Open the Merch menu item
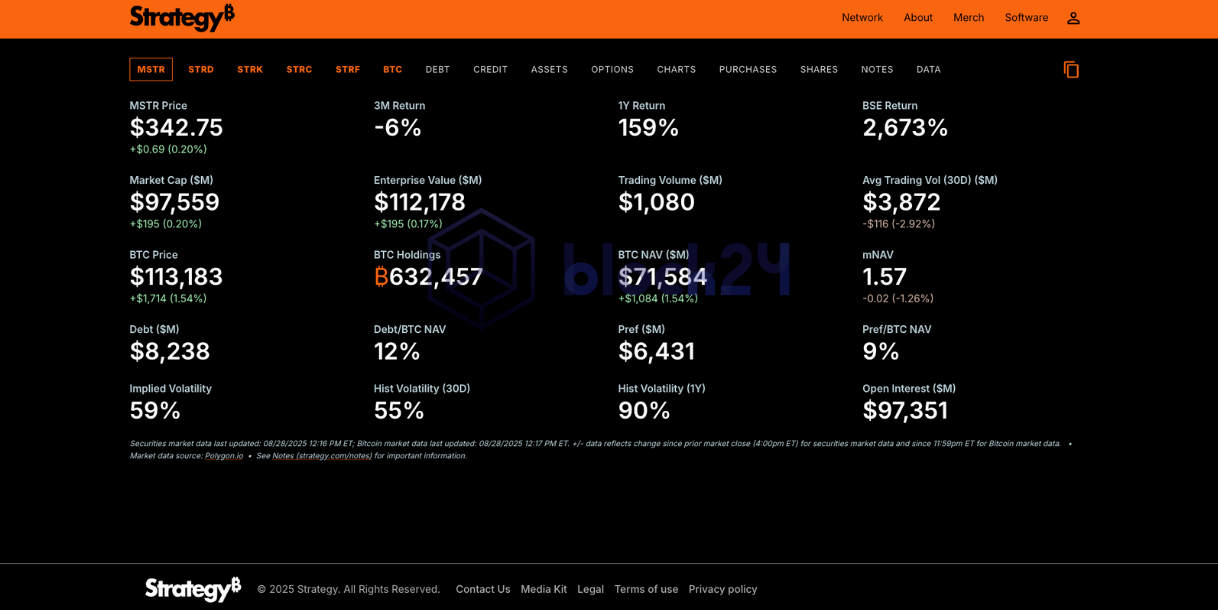Viewport: 1218px width, 610px height. (968, 17)
